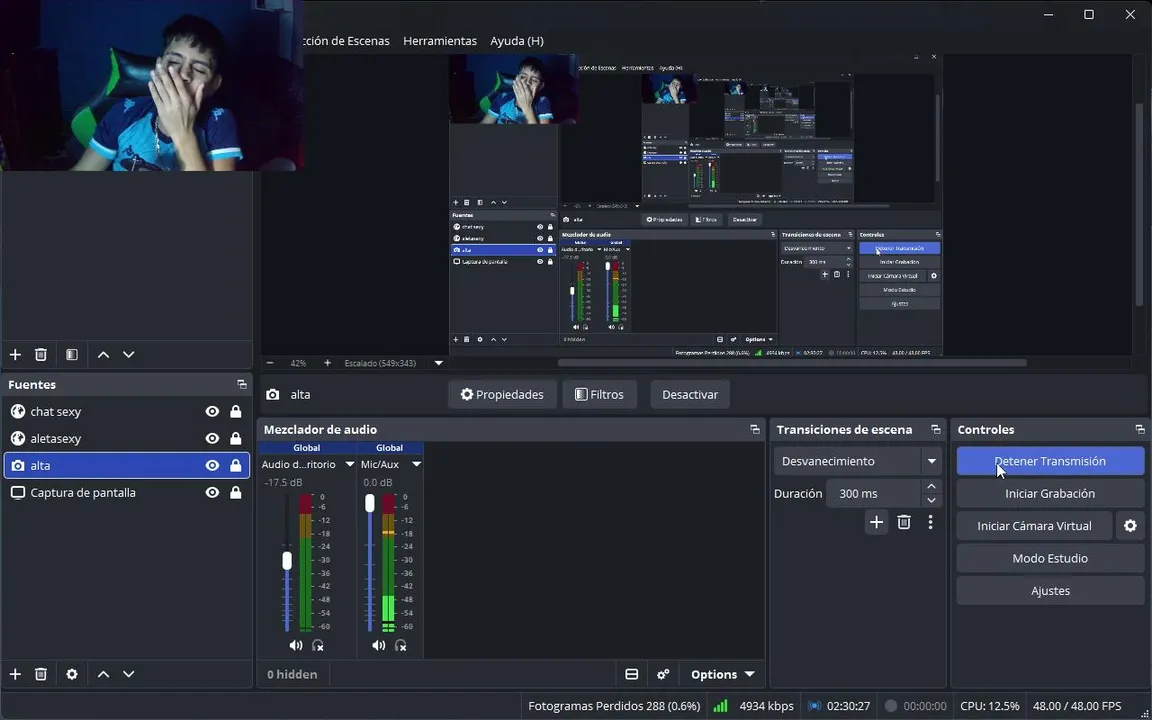This screenshot has width=1152, height=720.
Task: Undock the Controles panel icon
Action: pos(1140,429)
